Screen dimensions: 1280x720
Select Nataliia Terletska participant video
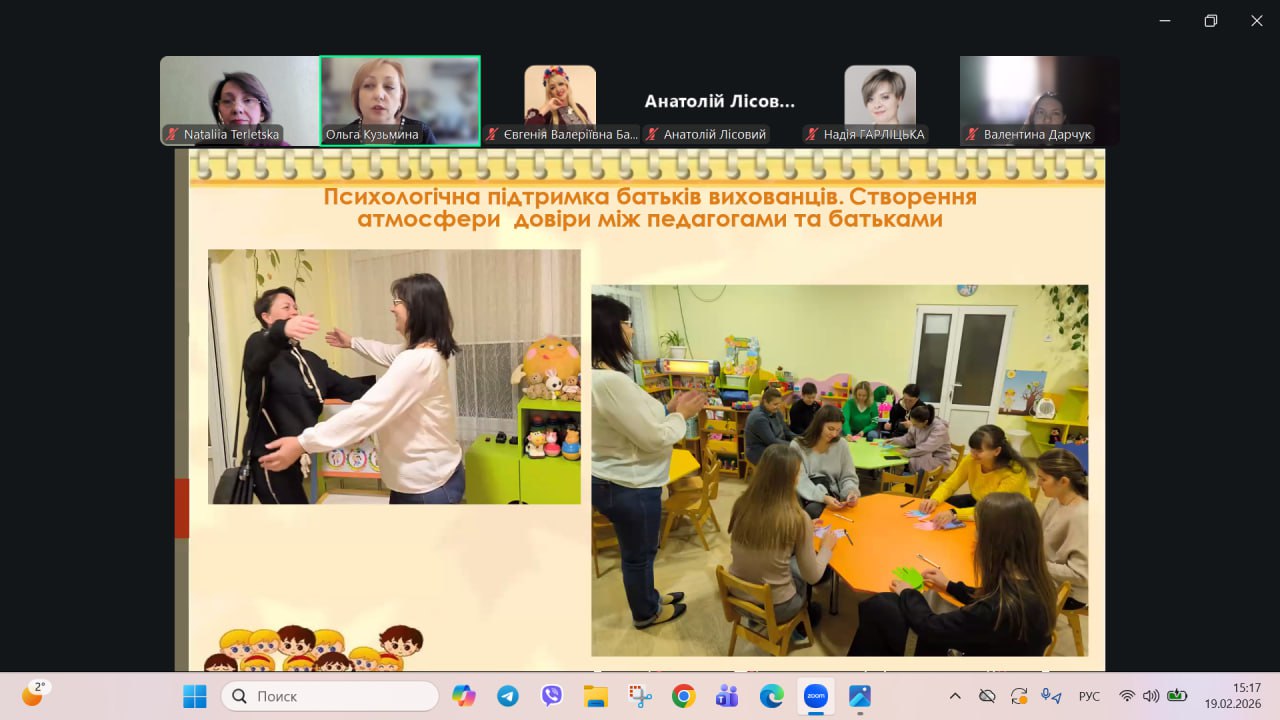[239, 100]
